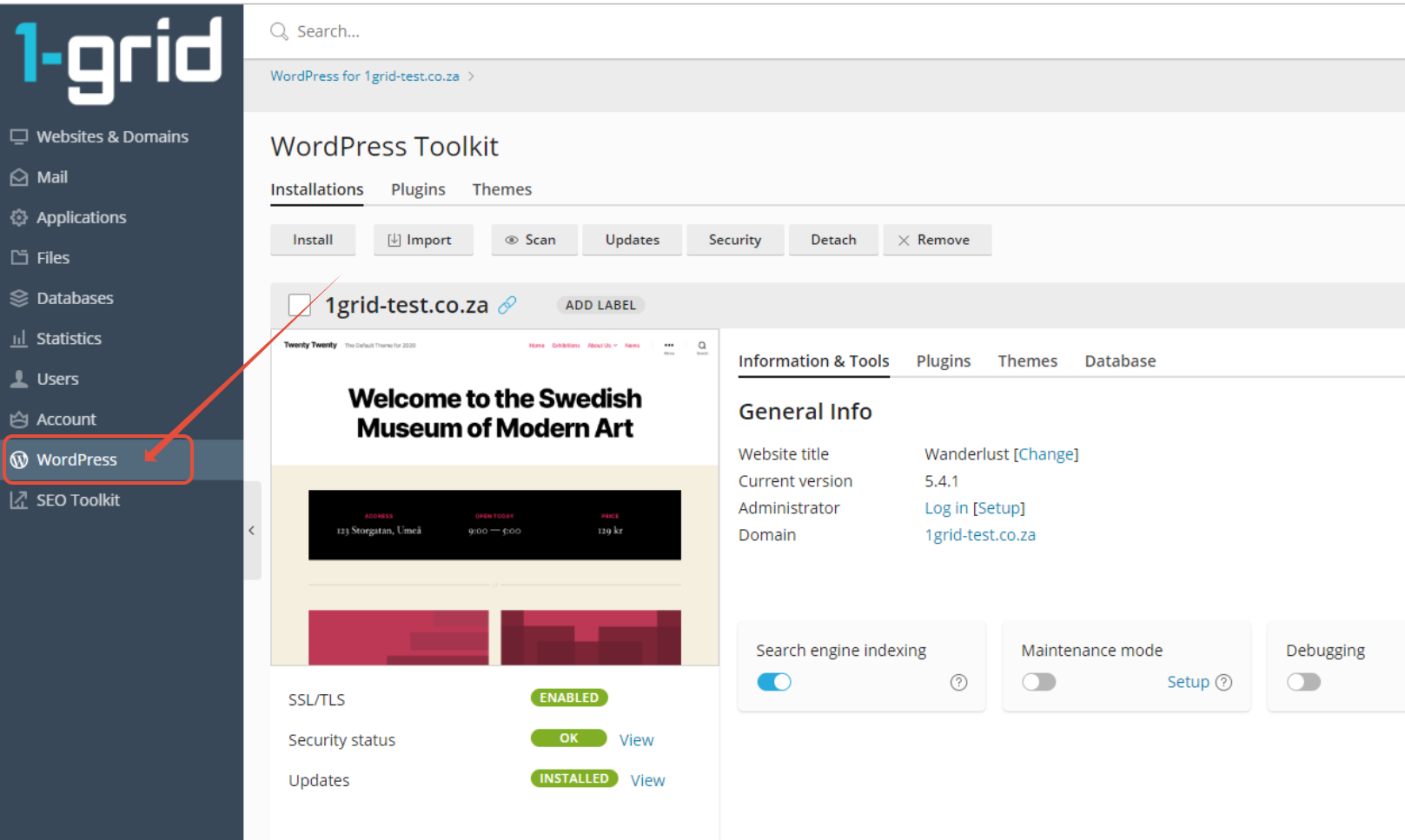Click the breadcrumb chevron after 1grid-test.co.za

[471, 76]
